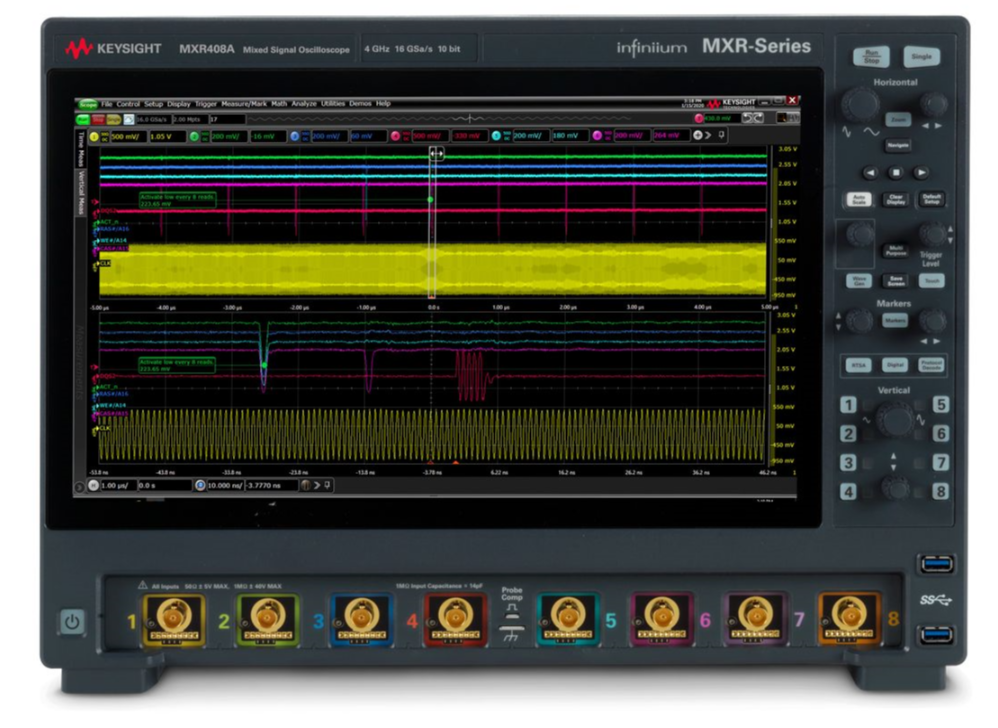Click the Clear Display hardware key
Screen dimensions: 998x728
click(896, 200)
